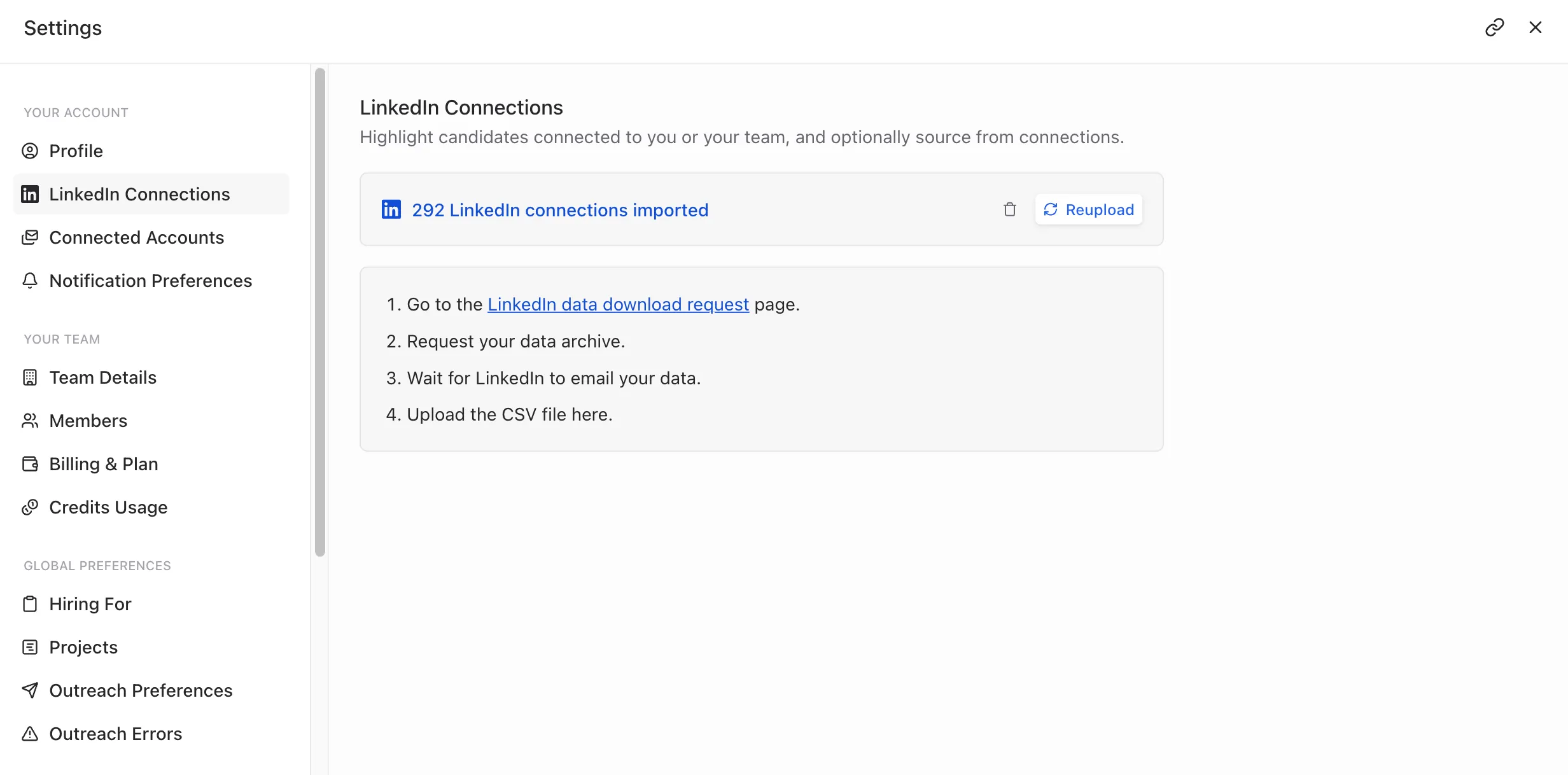The image size is (1568, 775).
Task: Open Billing & Plan settings
Action: [x=151, y=464]
